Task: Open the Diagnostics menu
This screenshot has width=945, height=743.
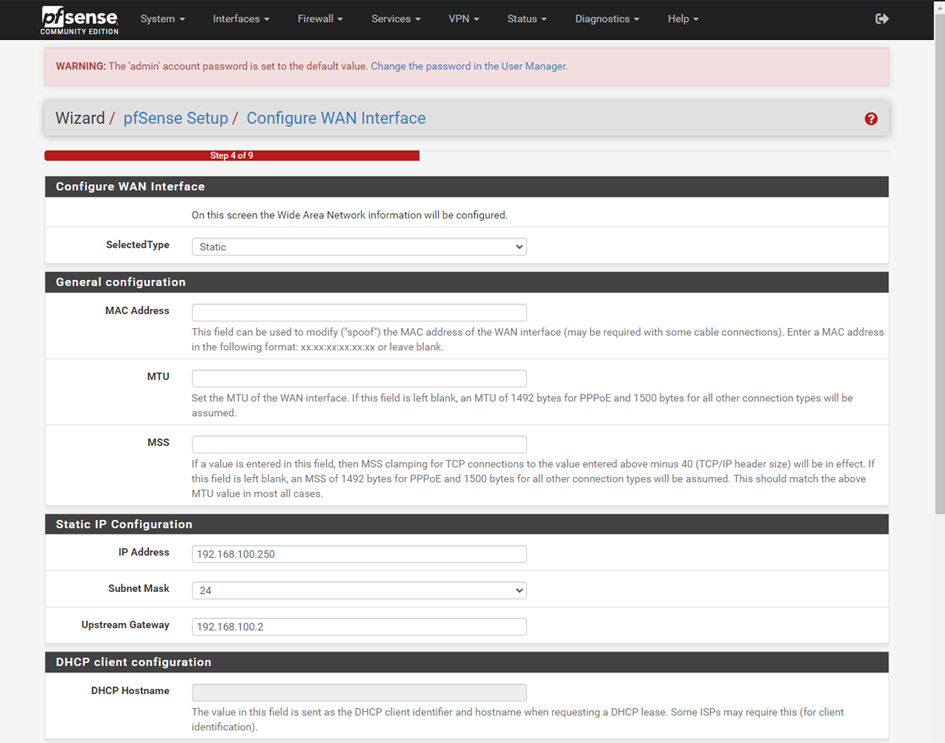Action: pyautogui.click(x=607, y=19)
